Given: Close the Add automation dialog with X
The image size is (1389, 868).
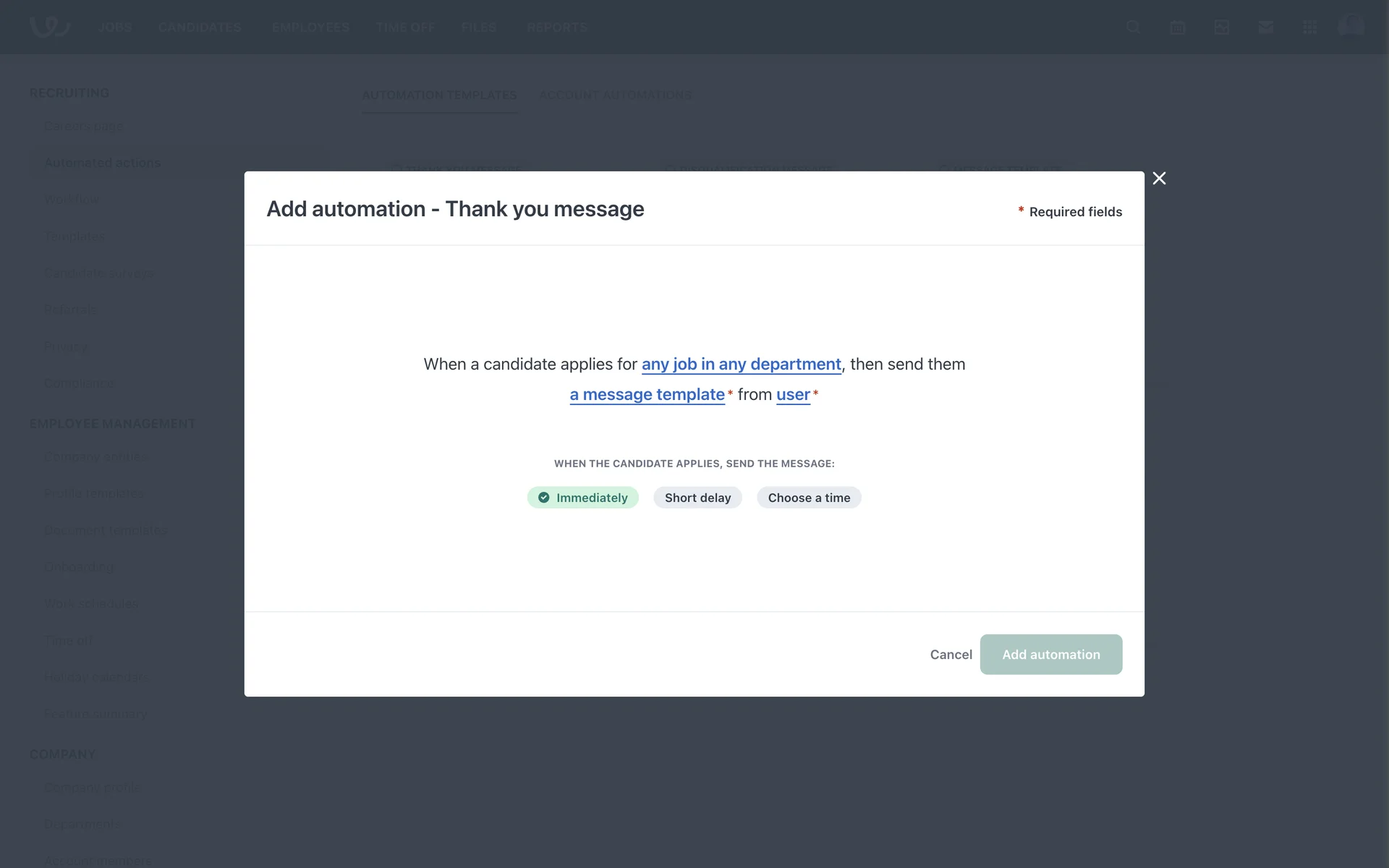Looking at the screenshot, I should pos(1159,179).
